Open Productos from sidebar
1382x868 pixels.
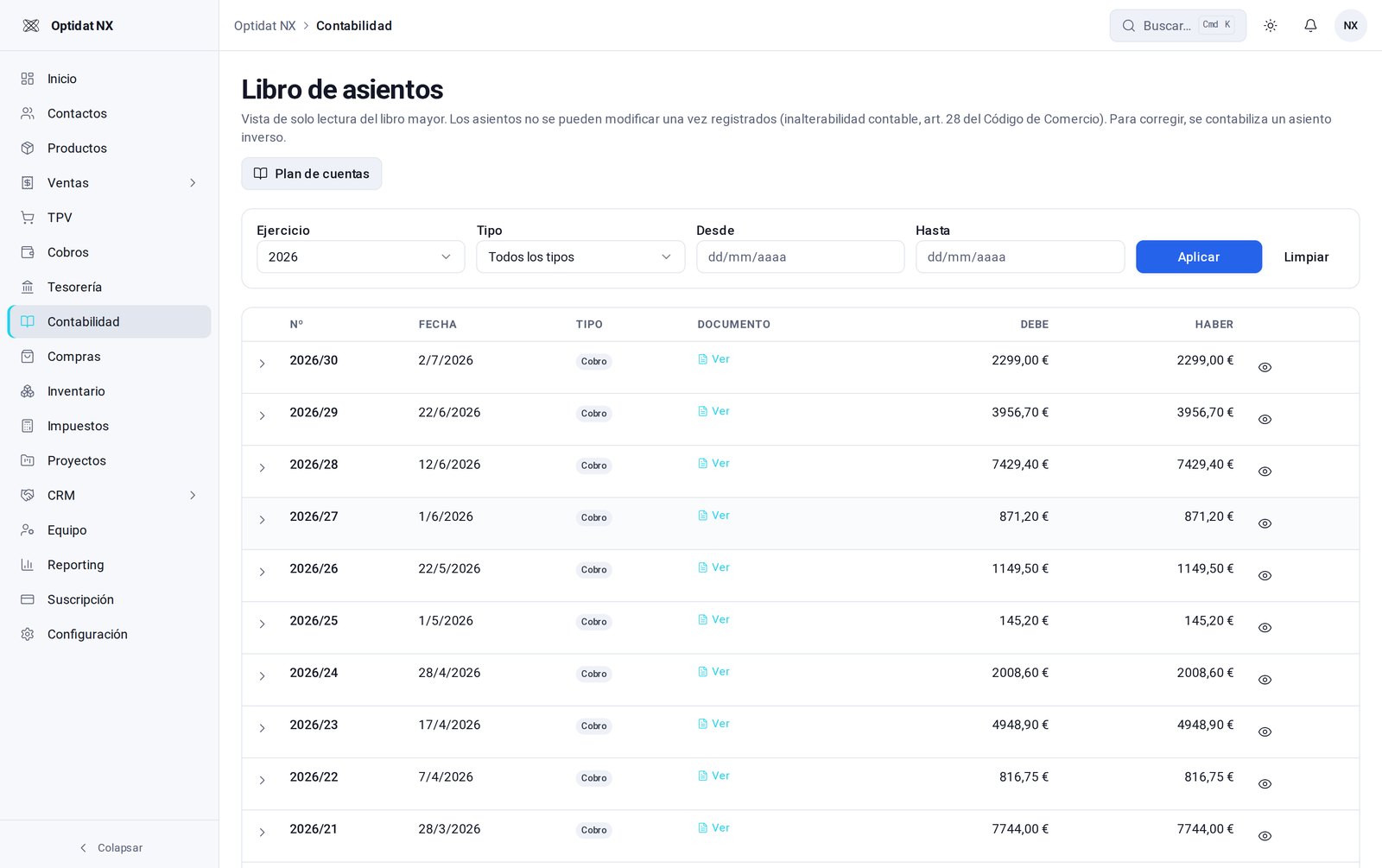point(109,148)
